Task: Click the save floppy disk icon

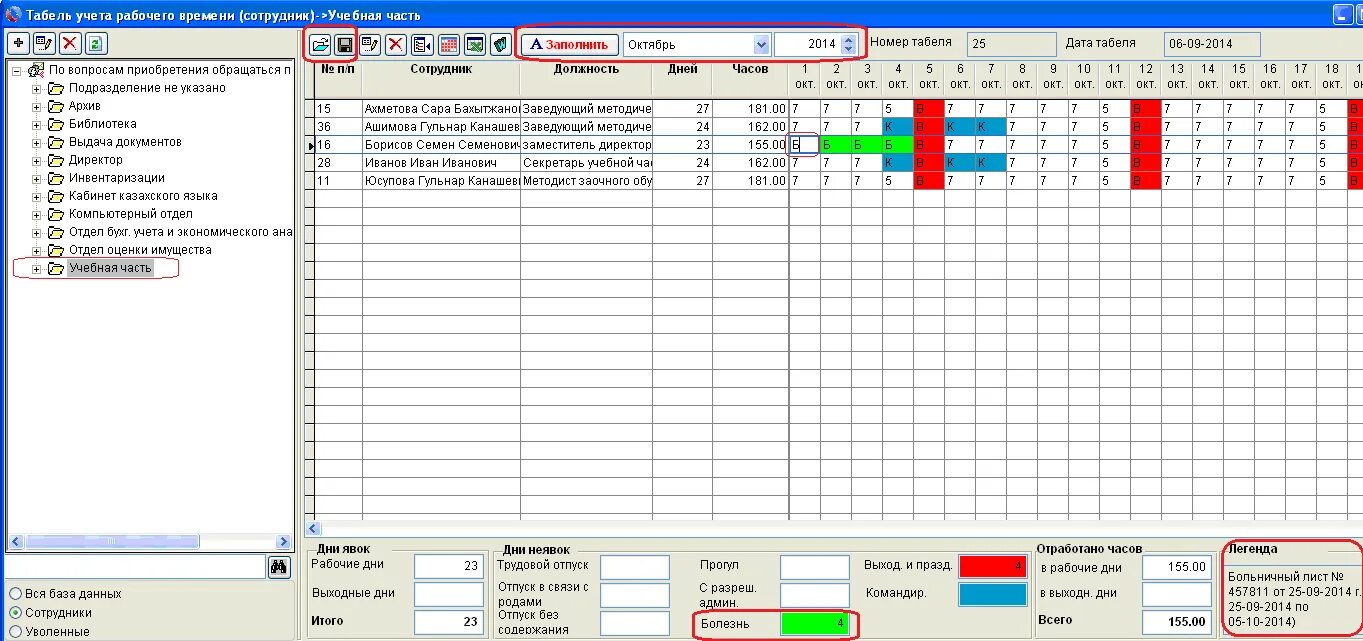Action: coord(344,44)
